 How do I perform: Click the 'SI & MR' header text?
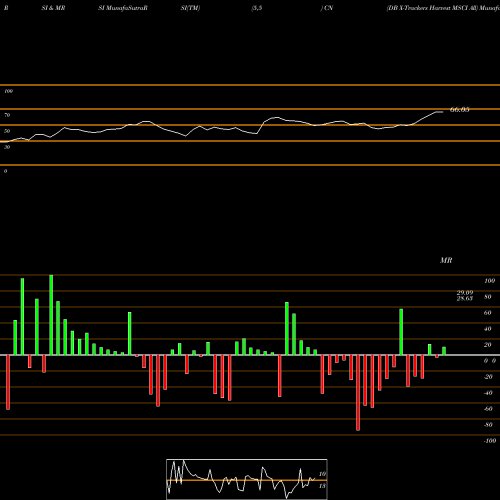(53, 8)
